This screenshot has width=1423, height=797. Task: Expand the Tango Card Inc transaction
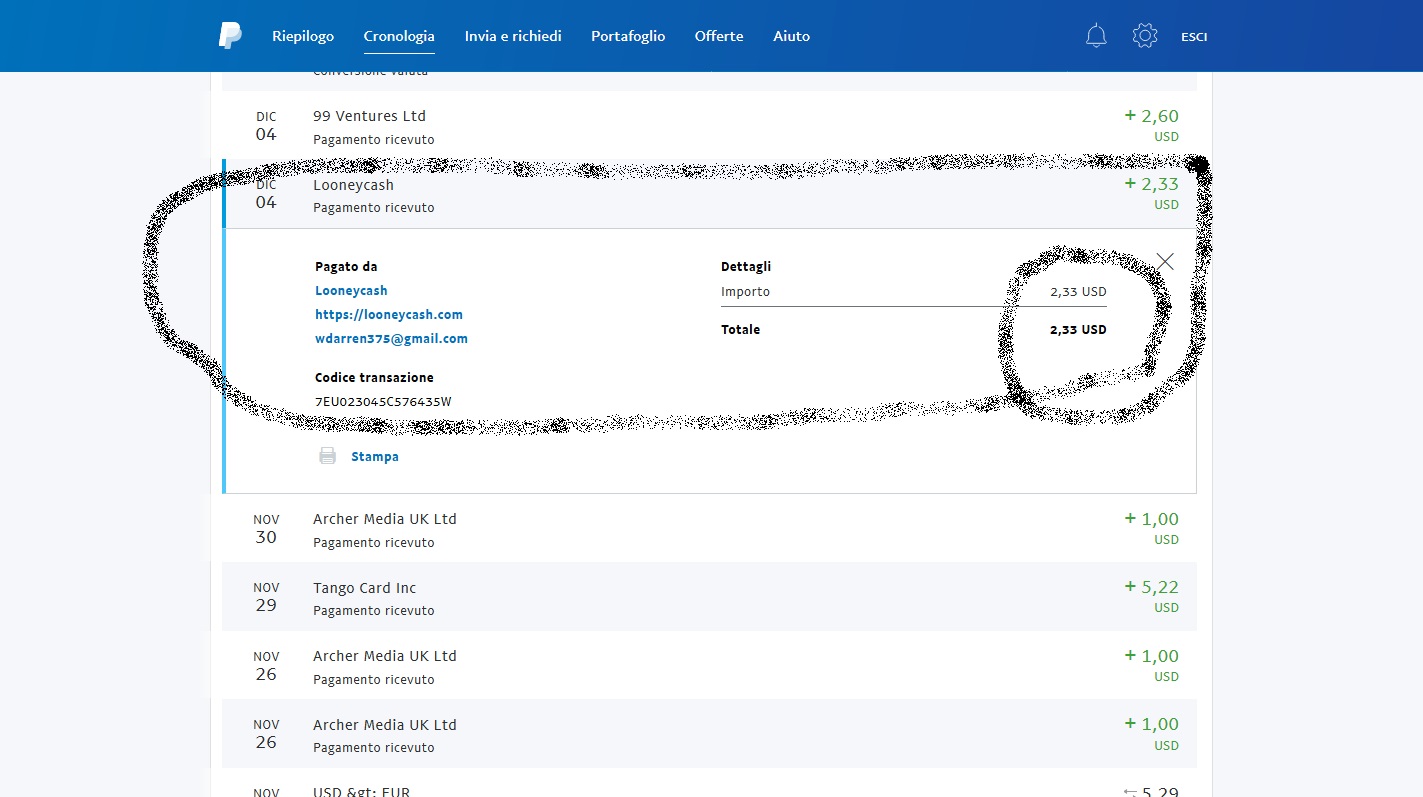point(709,597)
